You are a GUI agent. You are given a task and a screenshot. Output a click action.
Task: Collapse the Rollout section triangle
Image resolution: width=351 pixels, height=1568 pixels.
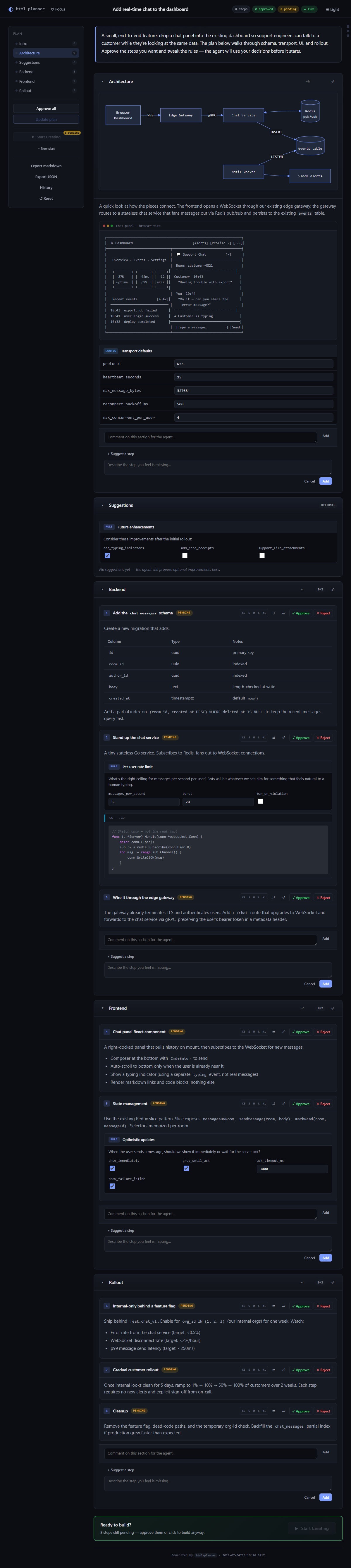click(x=102, y=1283)
